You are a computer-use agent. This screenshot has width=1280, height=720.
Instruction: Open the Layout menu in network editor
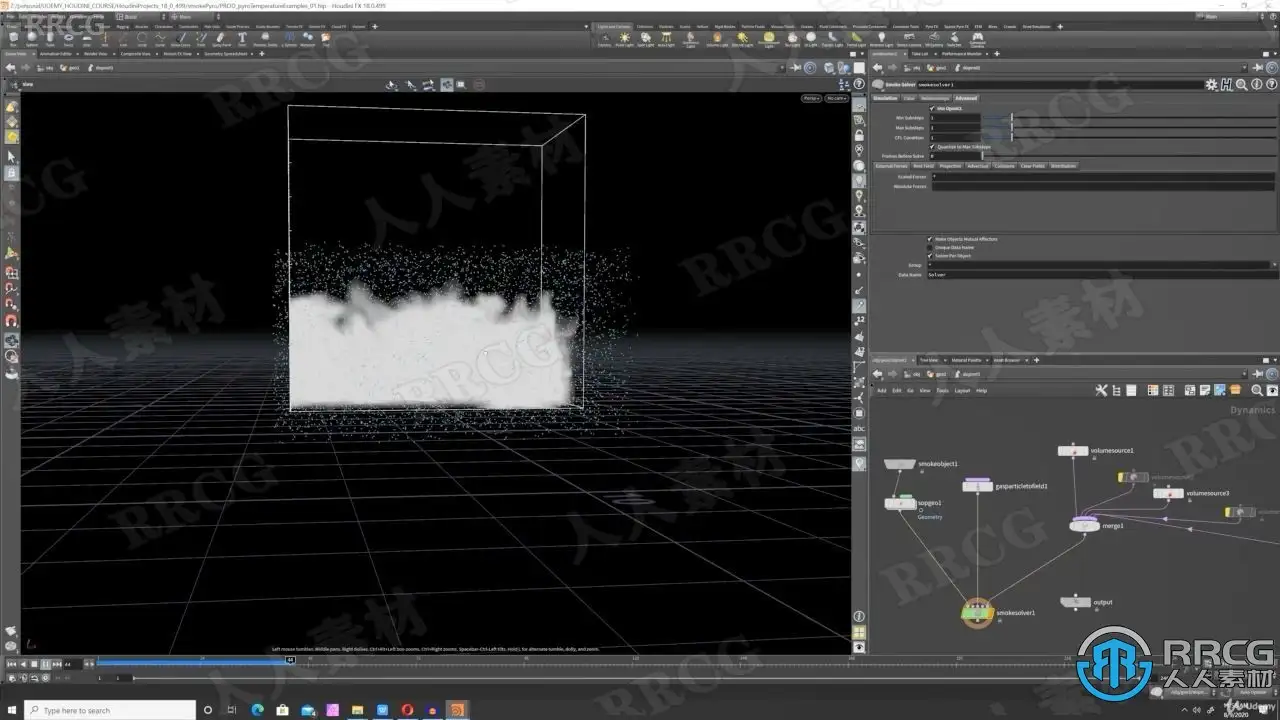962,390
